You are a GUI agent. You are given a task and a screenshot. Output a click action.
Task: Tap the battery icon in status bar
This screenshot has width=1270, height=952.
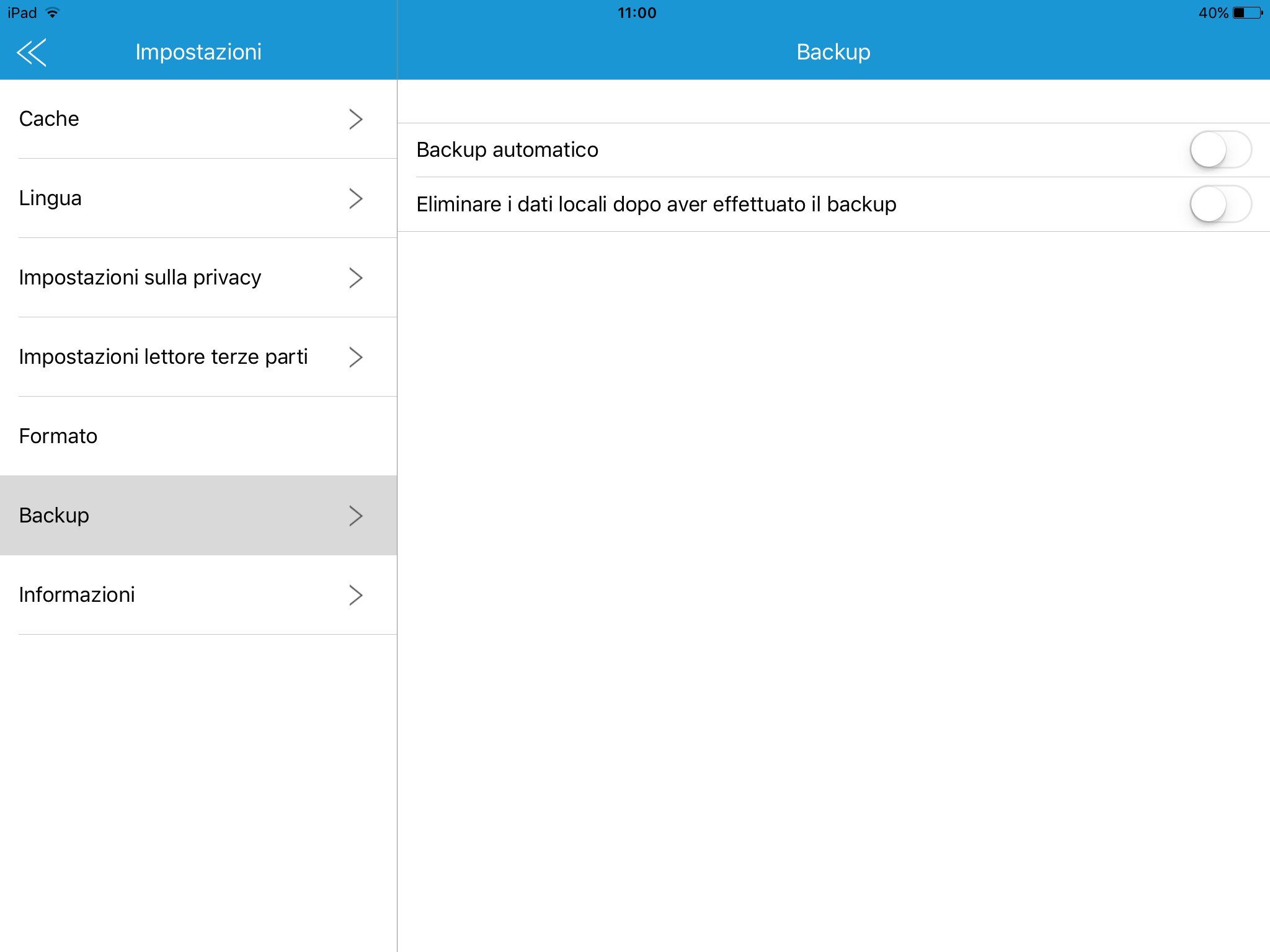point(1248,13)
